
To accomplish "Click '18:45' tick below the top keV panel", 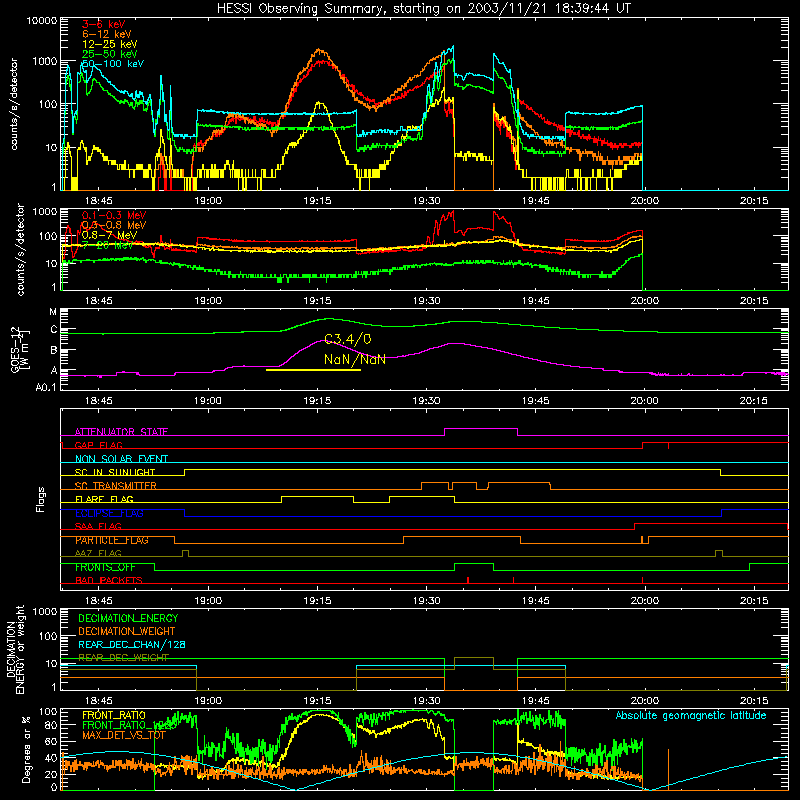I will pos(98,201).
